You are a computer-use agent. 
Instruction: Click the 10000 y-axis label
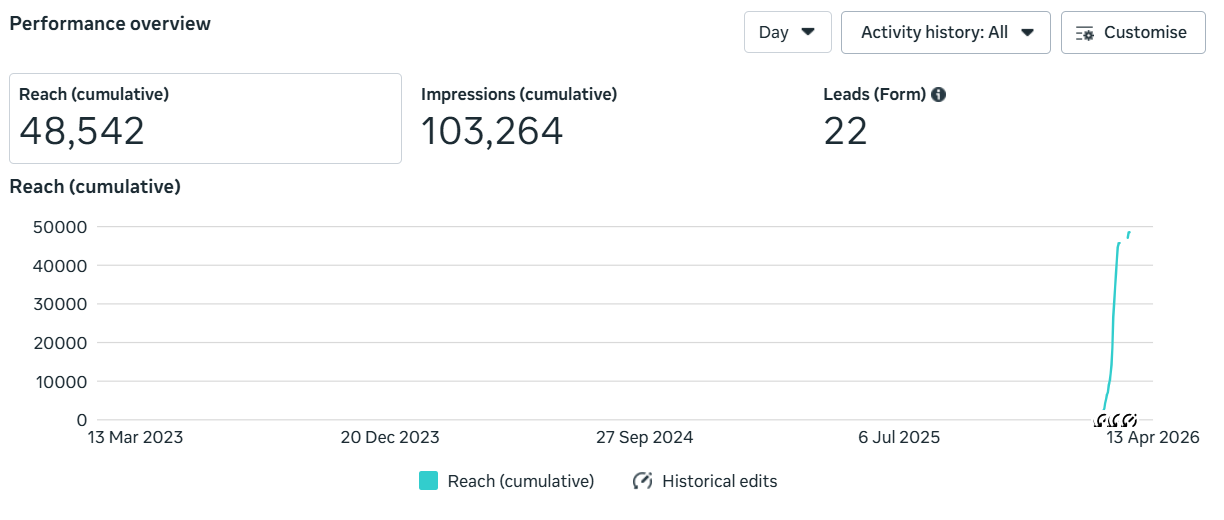60,382
